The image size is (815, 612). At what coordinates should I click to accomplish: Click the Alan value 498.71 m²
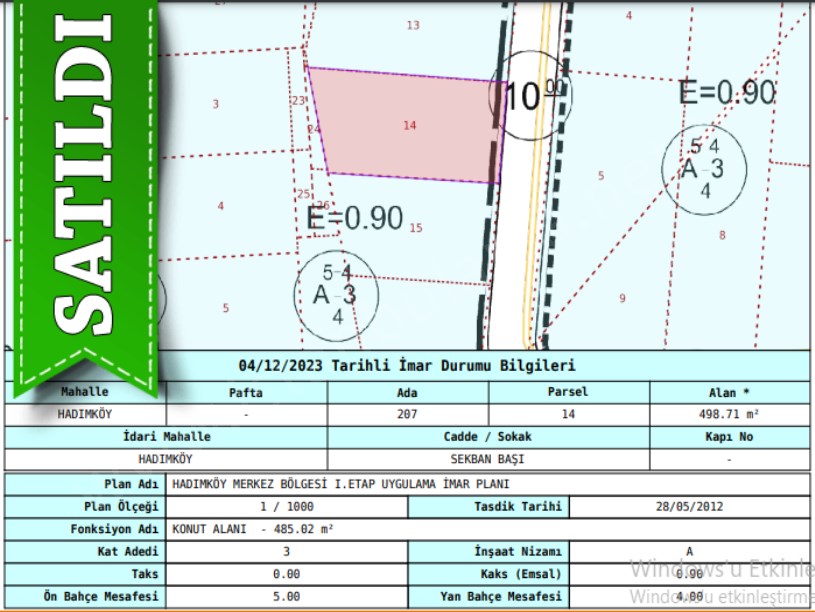click(729, 413)
